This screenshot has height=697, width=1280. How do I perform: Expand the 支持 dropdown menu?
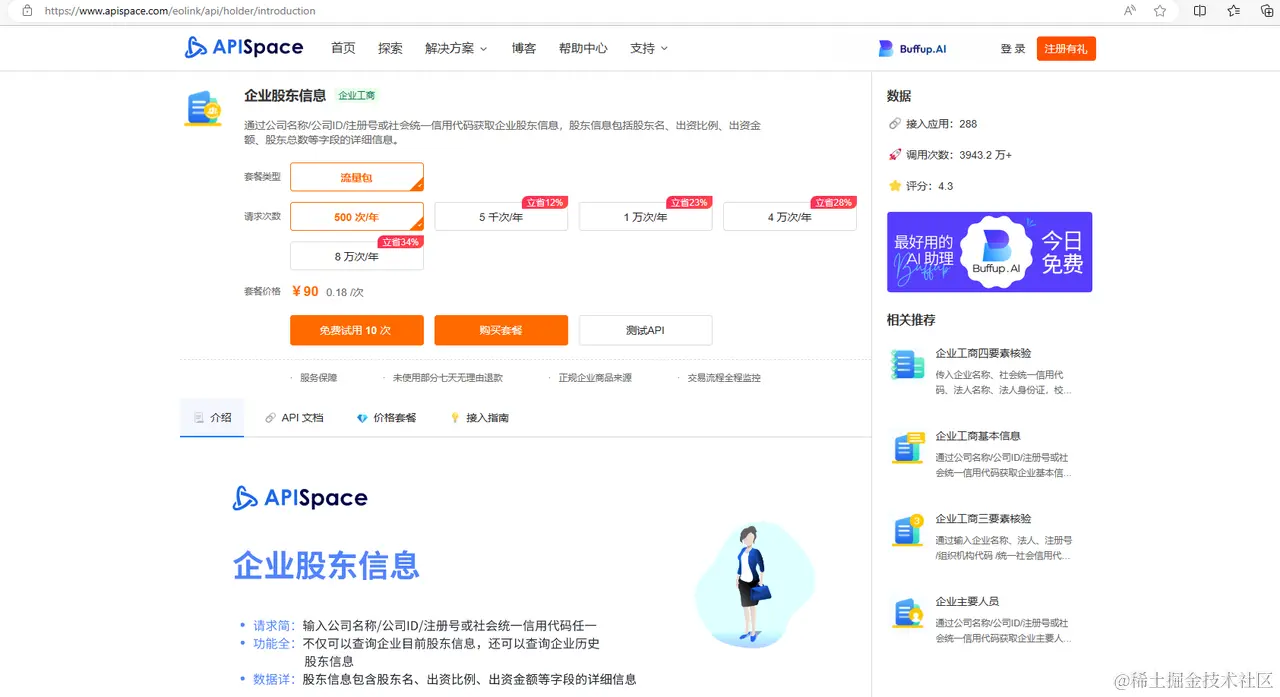(x=649, y=48)
